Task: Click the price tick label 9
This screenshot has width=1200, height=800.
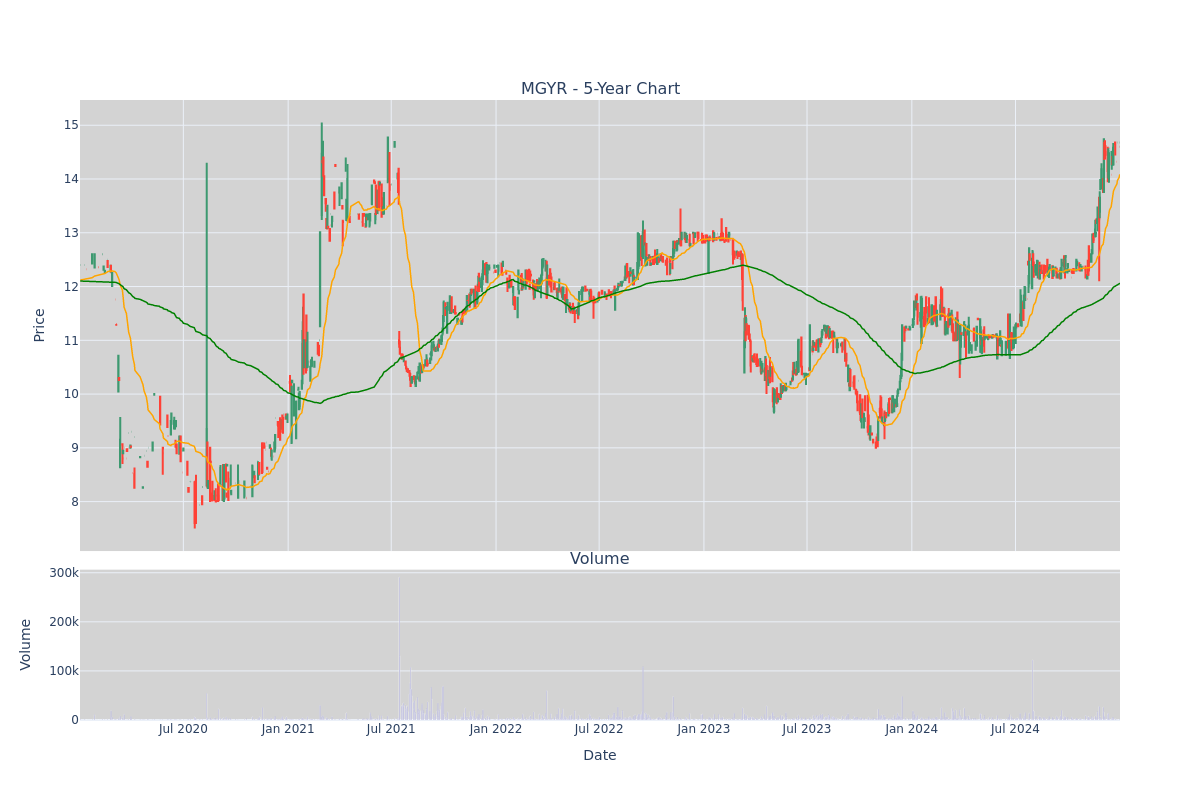Action: pos(75,448)
